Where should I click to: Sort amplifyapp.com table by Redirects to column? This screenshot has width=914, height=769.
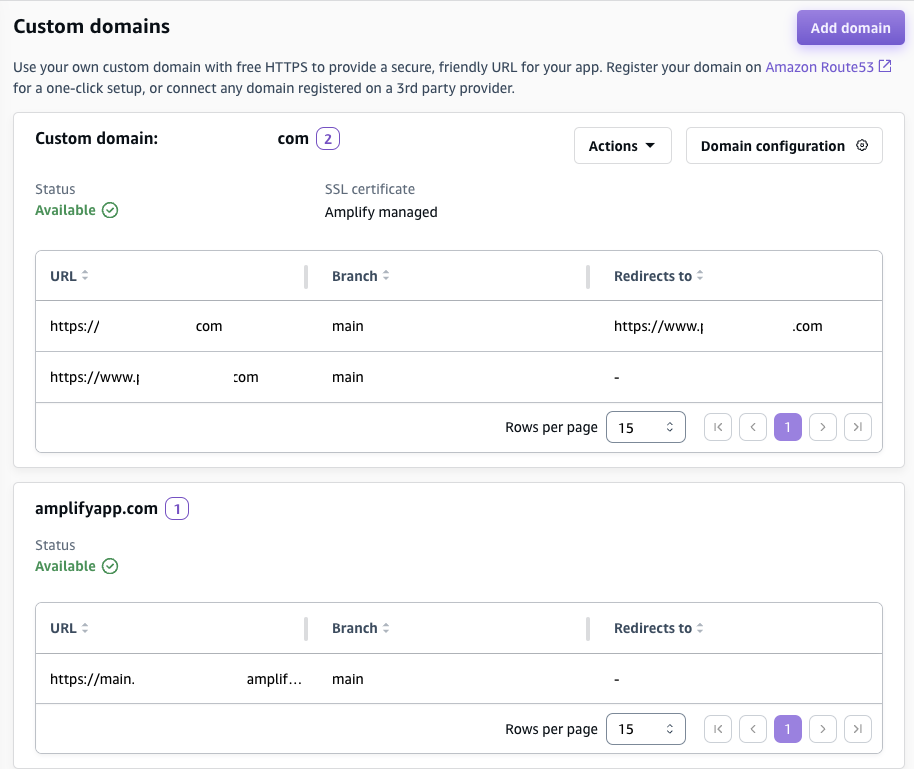(700, 628)
